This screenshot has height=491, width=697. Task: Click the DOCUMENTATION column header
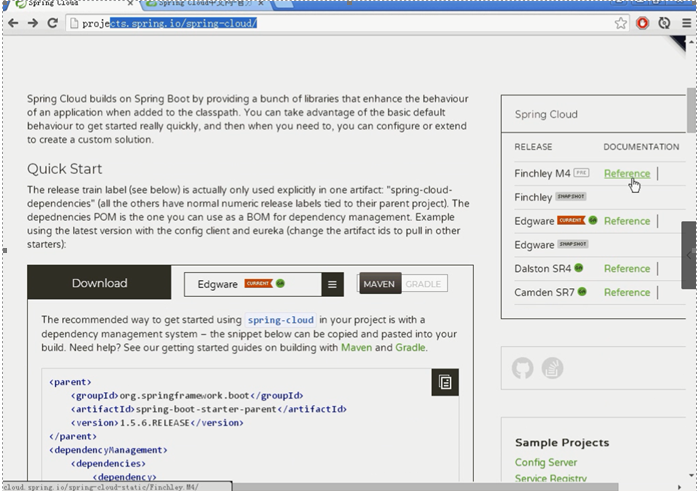(x=641, y=147)
